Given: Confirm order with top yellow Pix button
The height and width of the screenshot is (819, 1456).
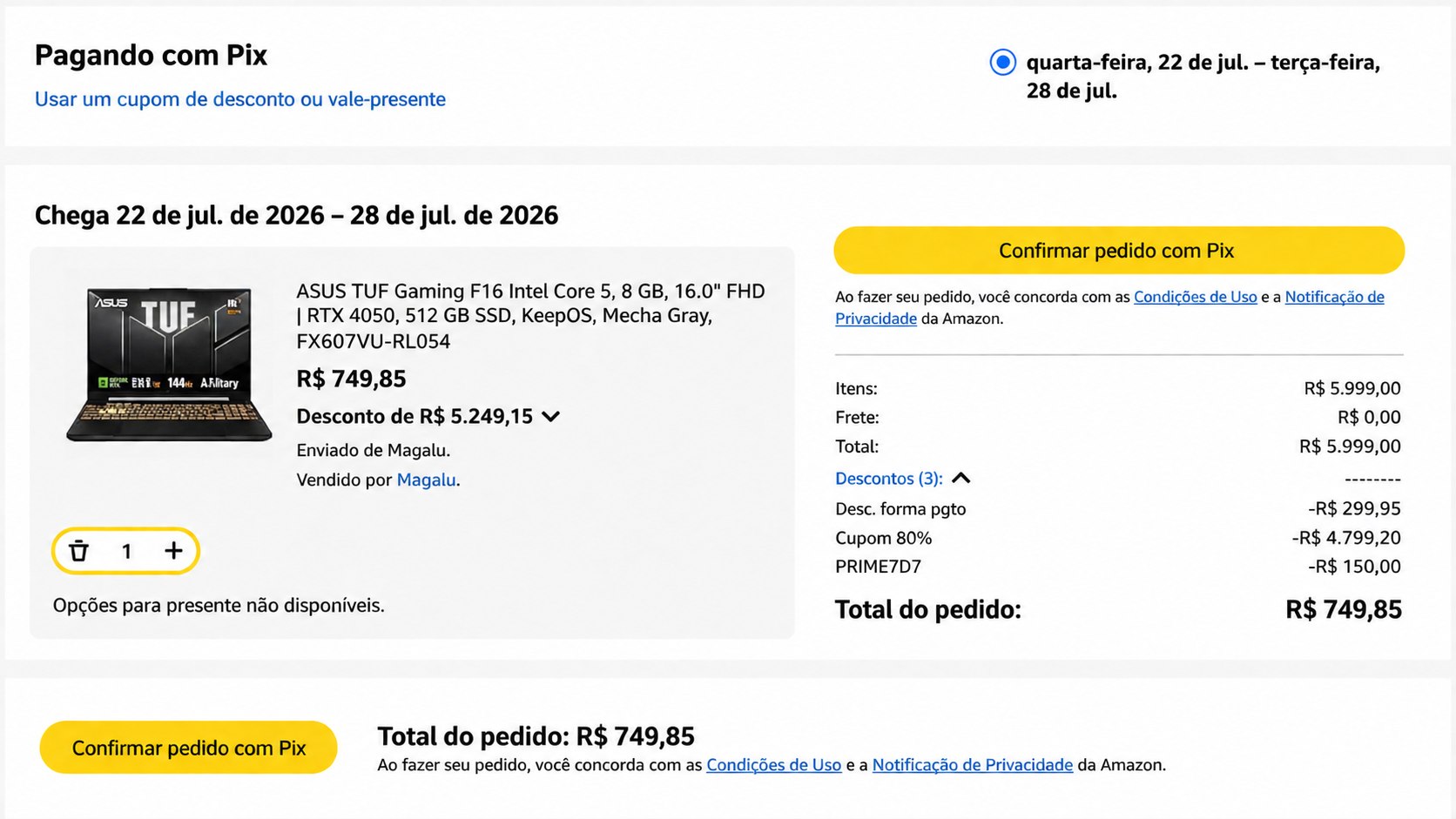Looking at the screenshot, I should [x=1119, y=251].
